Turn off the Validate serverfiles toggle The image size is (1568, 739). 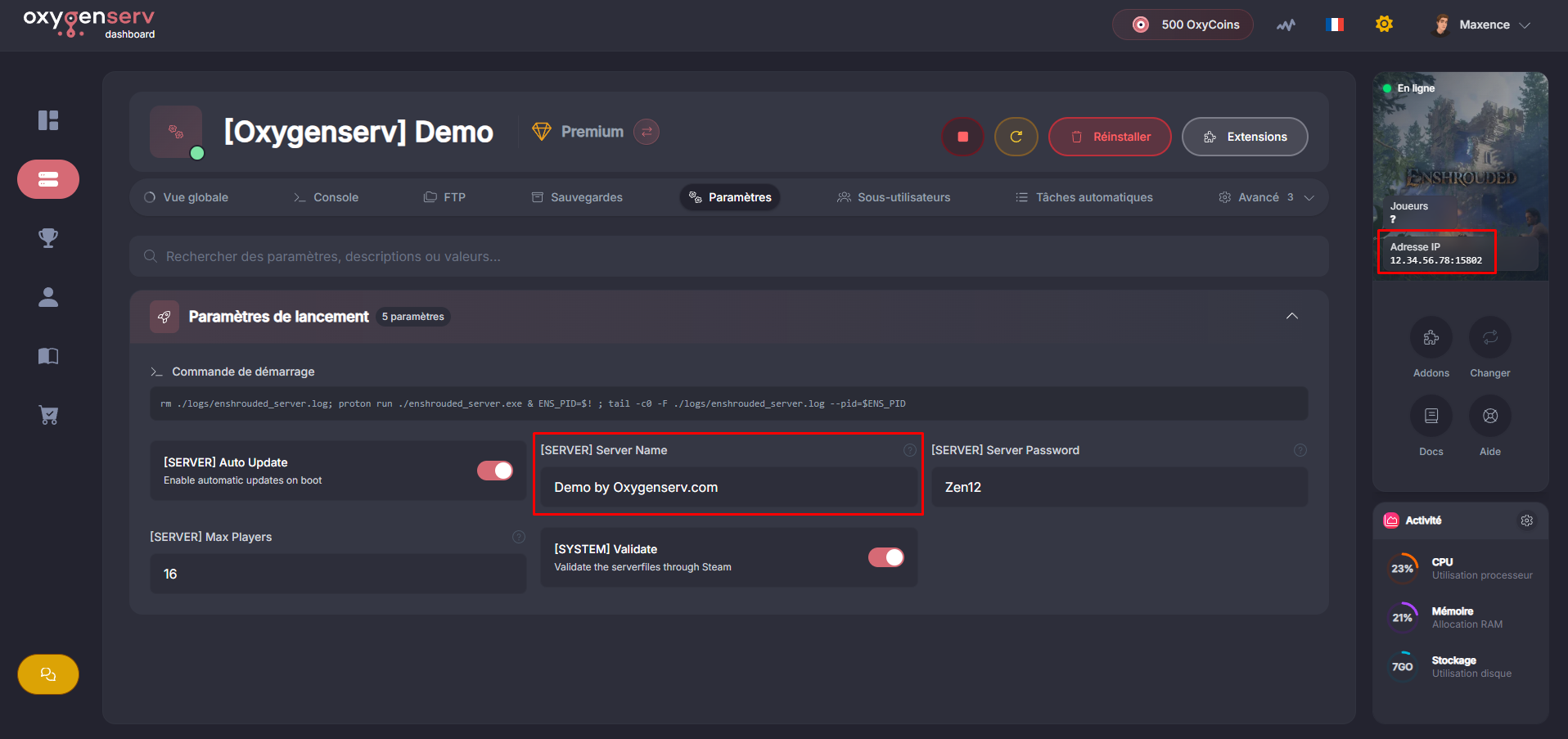click(x=885, y=557)
